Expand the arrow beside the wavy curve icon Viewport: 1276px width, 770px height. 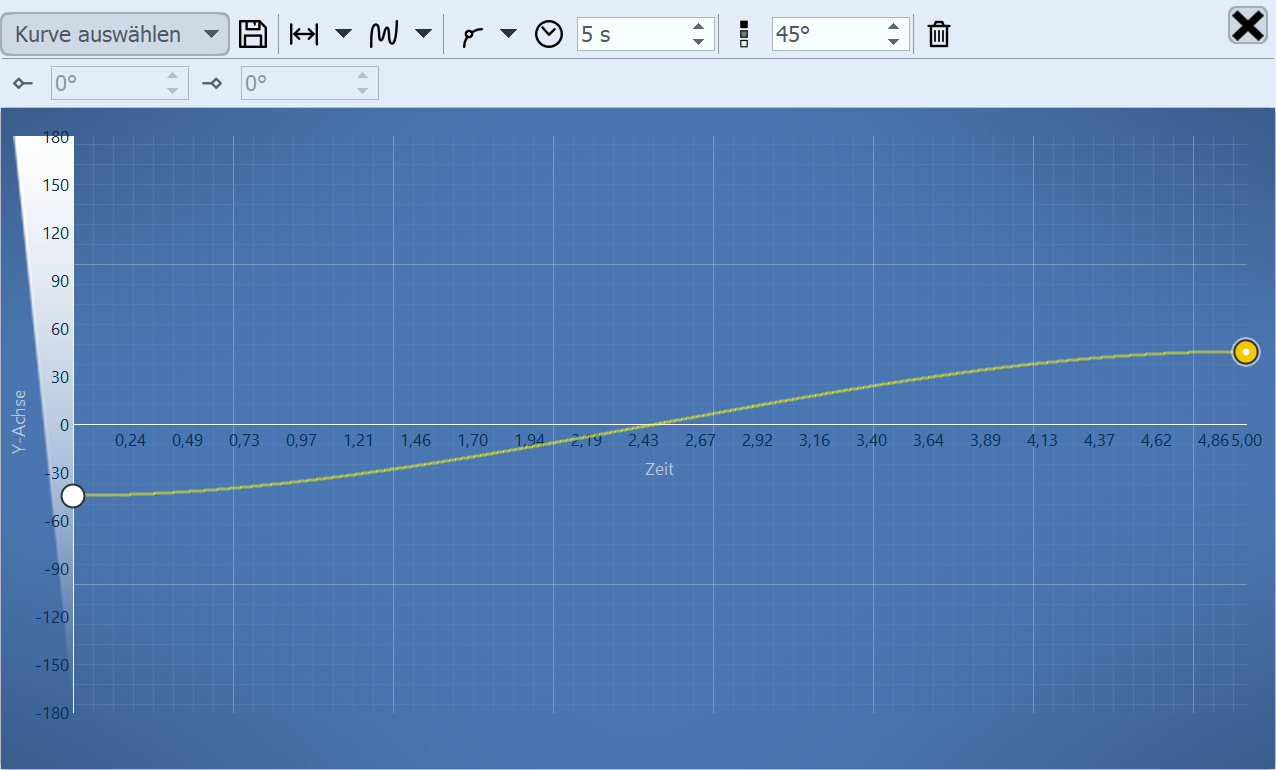click(423, 34)
